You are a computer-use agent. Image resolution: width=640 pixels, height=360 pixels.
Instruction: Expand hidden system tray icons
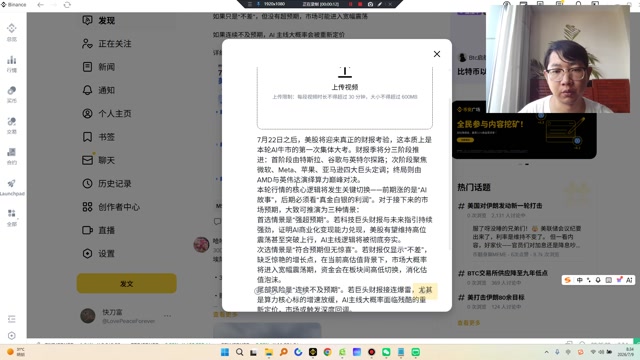coord(547,352)
